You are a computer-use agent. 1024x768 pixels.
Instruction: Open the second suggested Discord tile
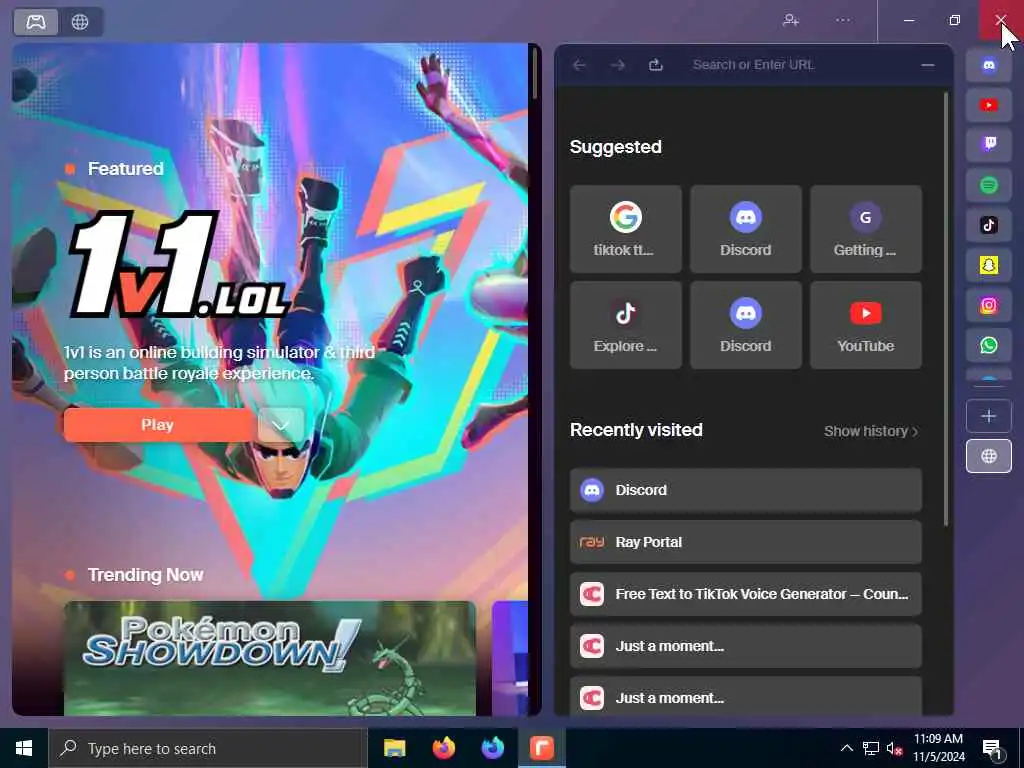[x=746, y=325]
